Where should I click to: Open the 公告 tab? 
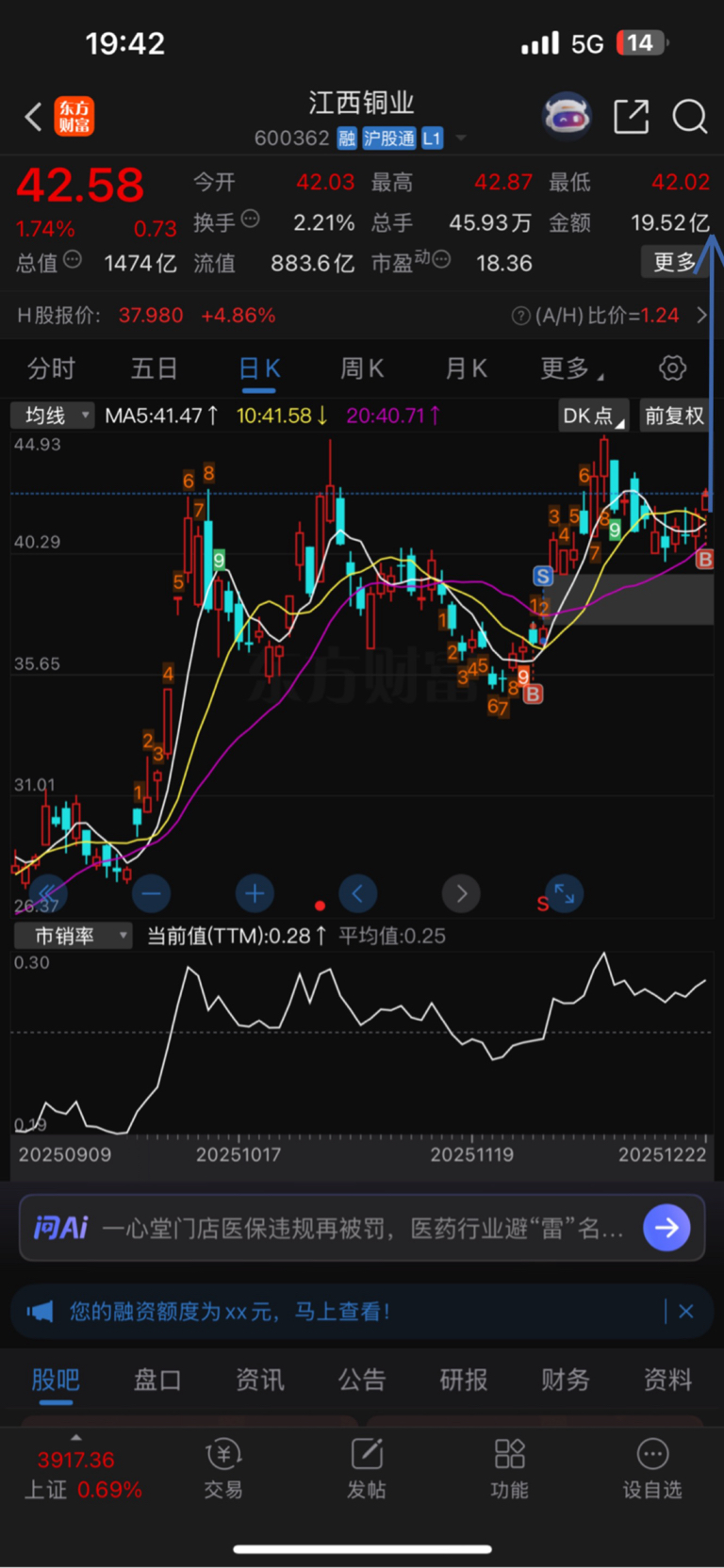coord(362,1380)
